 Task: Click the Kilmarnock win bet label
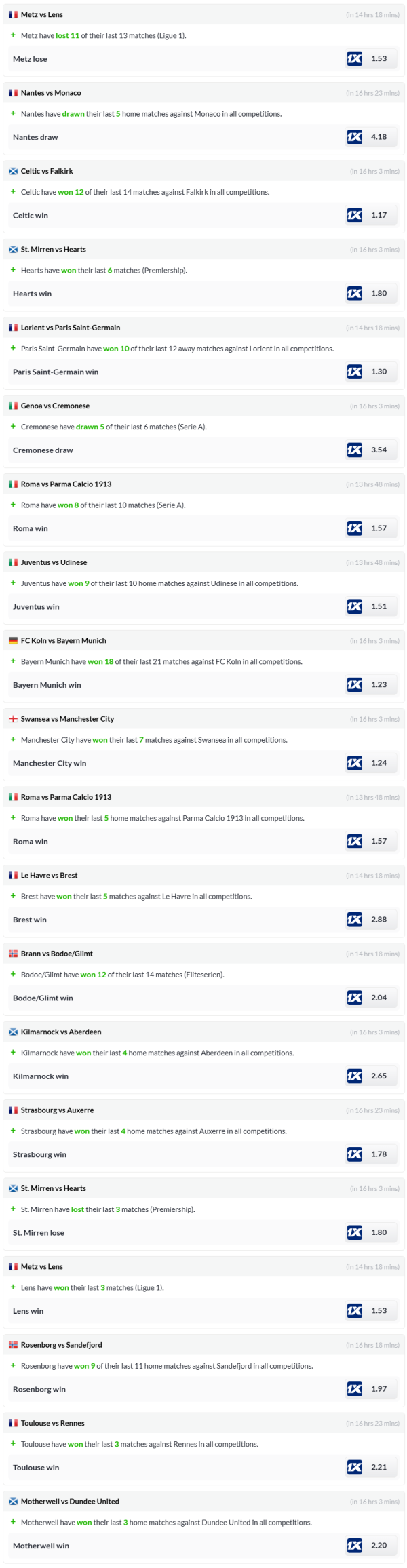point(41,1076)
